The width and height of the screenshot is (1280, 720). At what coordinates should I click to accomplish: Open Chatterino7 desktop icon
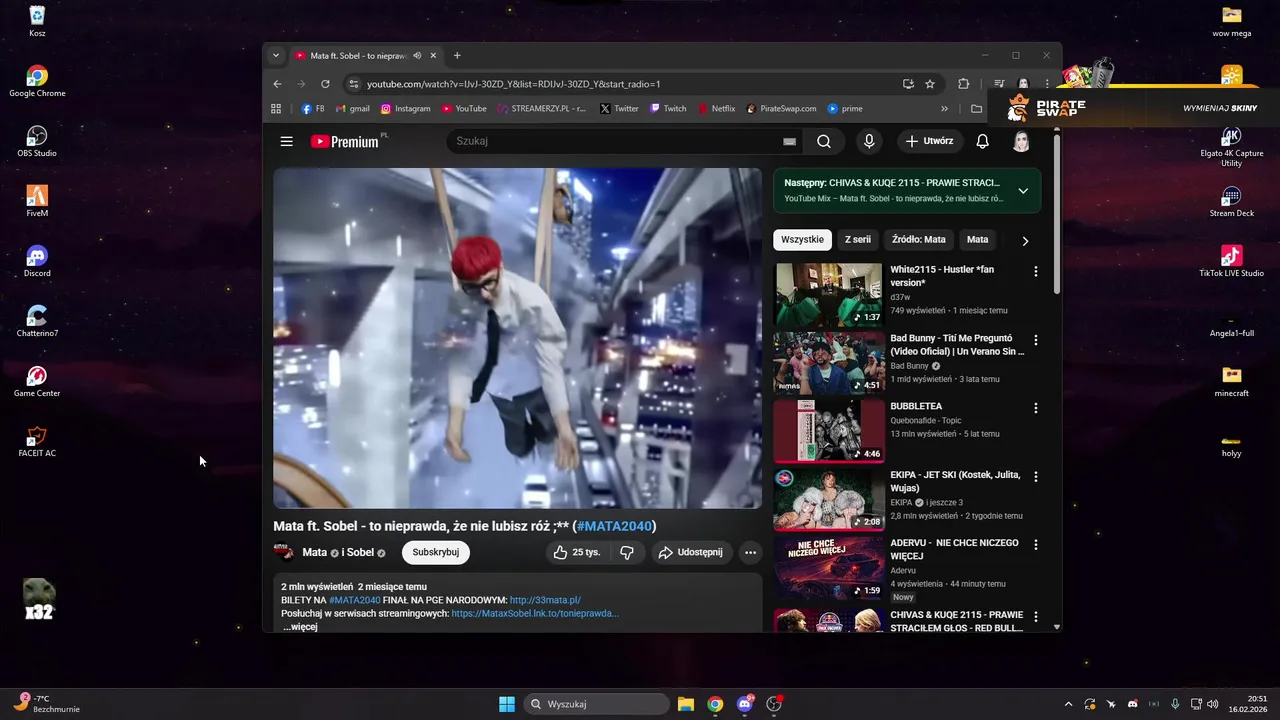[37, 321]
